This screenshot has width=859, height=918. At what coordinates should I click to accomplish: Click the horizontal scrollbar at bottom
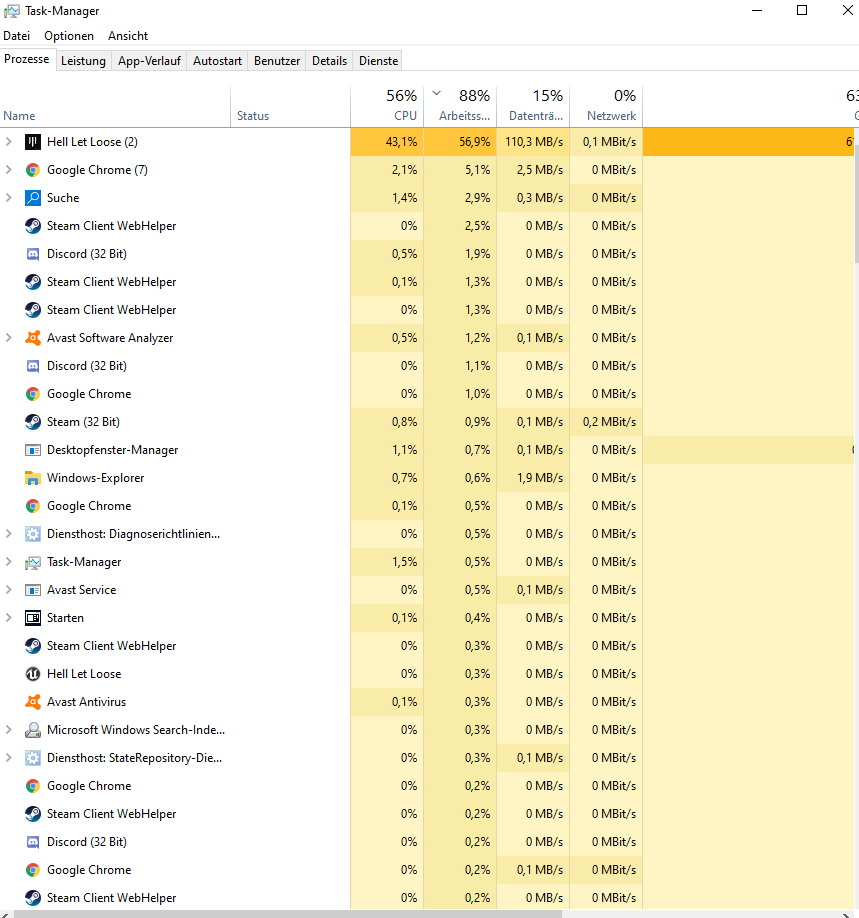(288, 914)
